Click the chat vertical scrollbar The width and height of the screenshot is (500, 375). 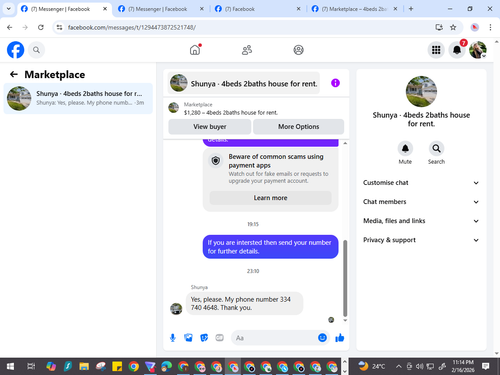345,278
